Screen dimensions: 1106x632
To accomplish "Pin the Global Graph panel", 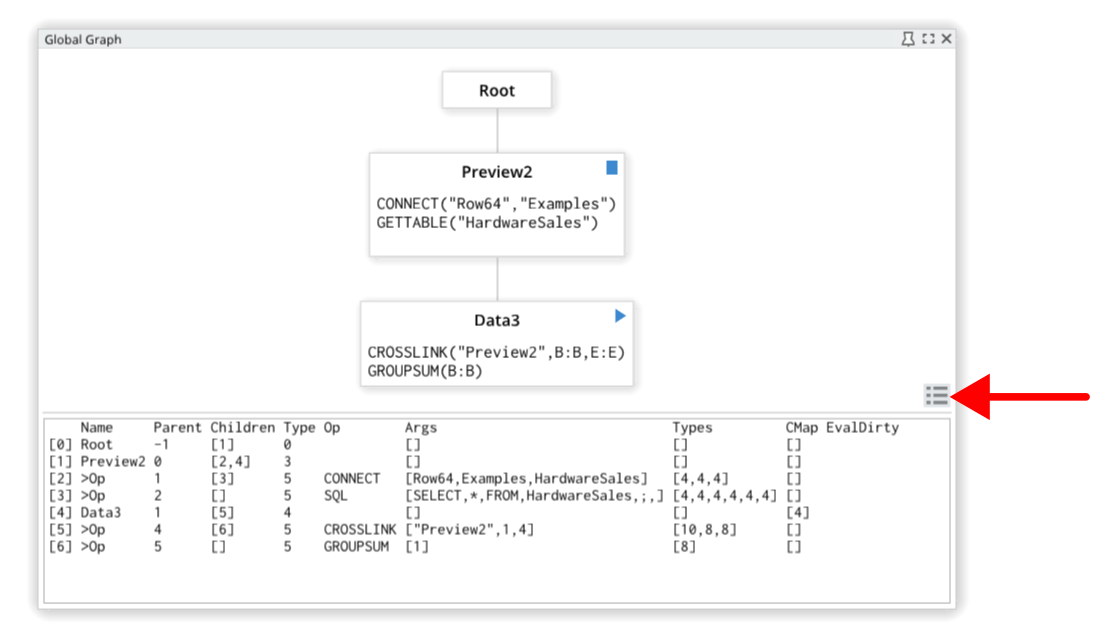I will (908, 40).
